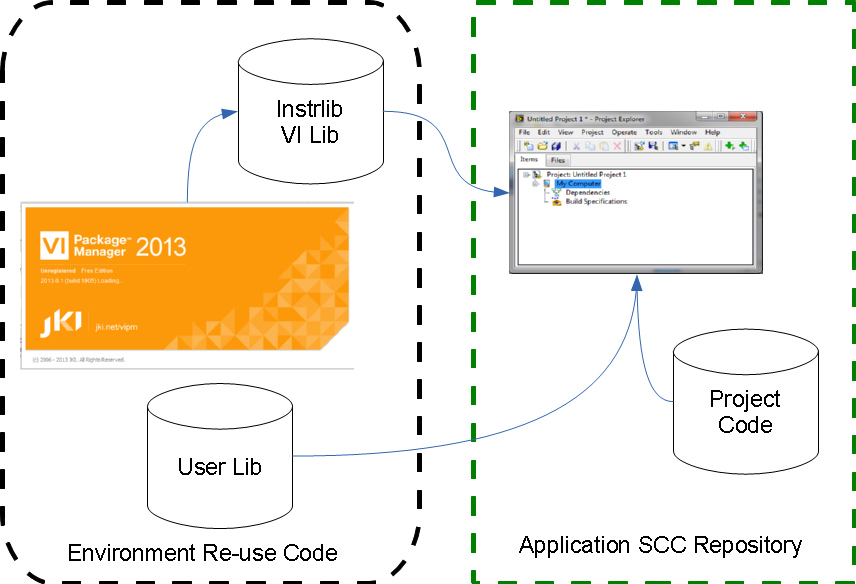The width and height of the screenshot is (856, 584).
Task: Click the Project Code cylinder
Action: click(x=746, y=401)
